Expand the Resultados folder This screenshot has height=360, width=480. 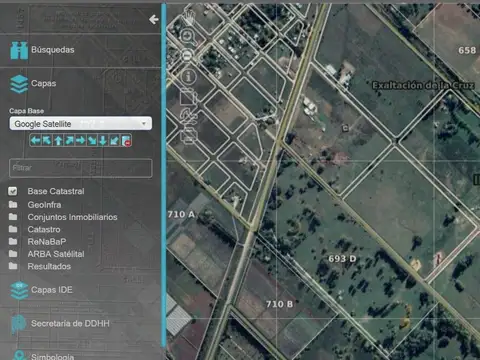tap(13, 266)
